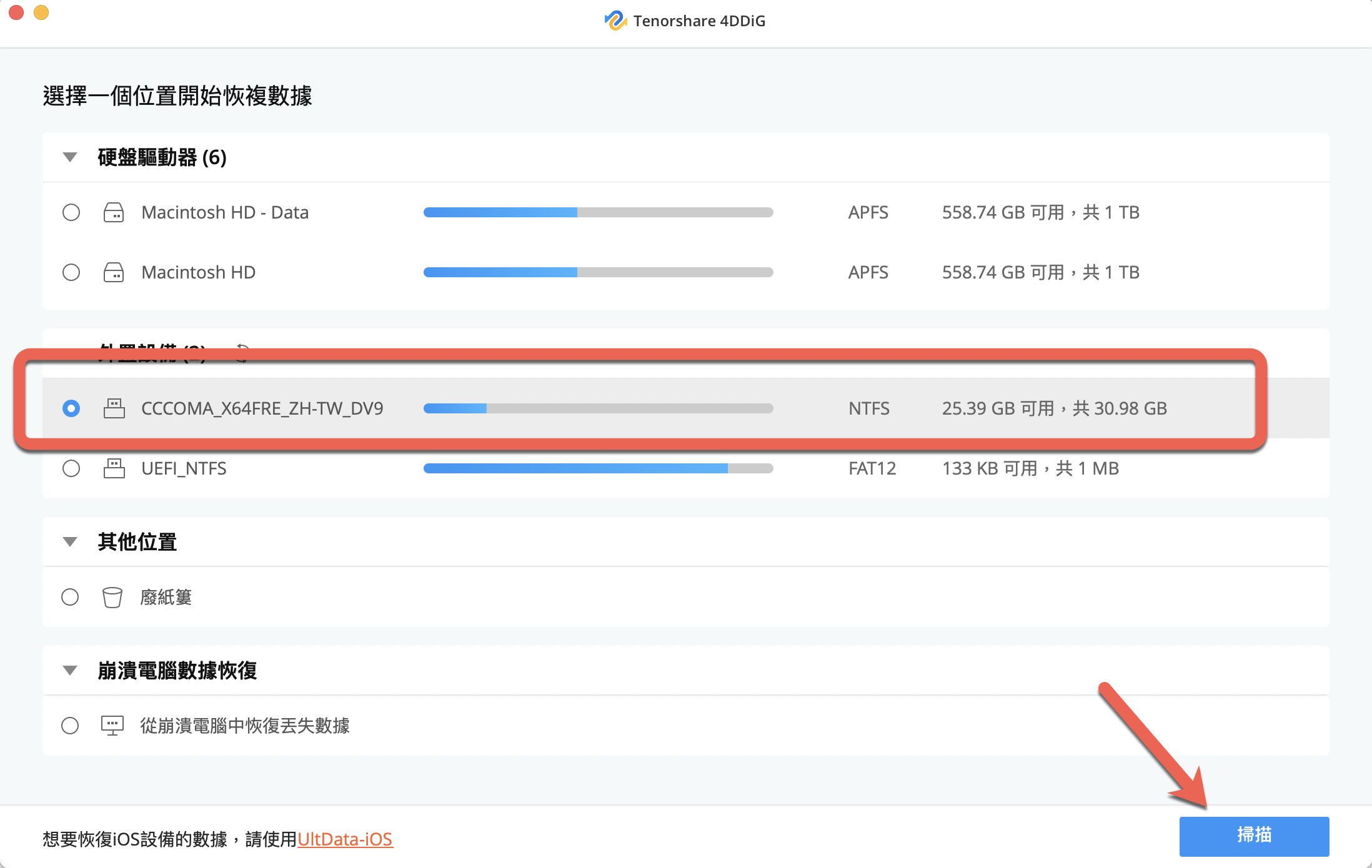Click the external devices refresh icon
This screenshot has width=1372, height=868.
point(242,352)
